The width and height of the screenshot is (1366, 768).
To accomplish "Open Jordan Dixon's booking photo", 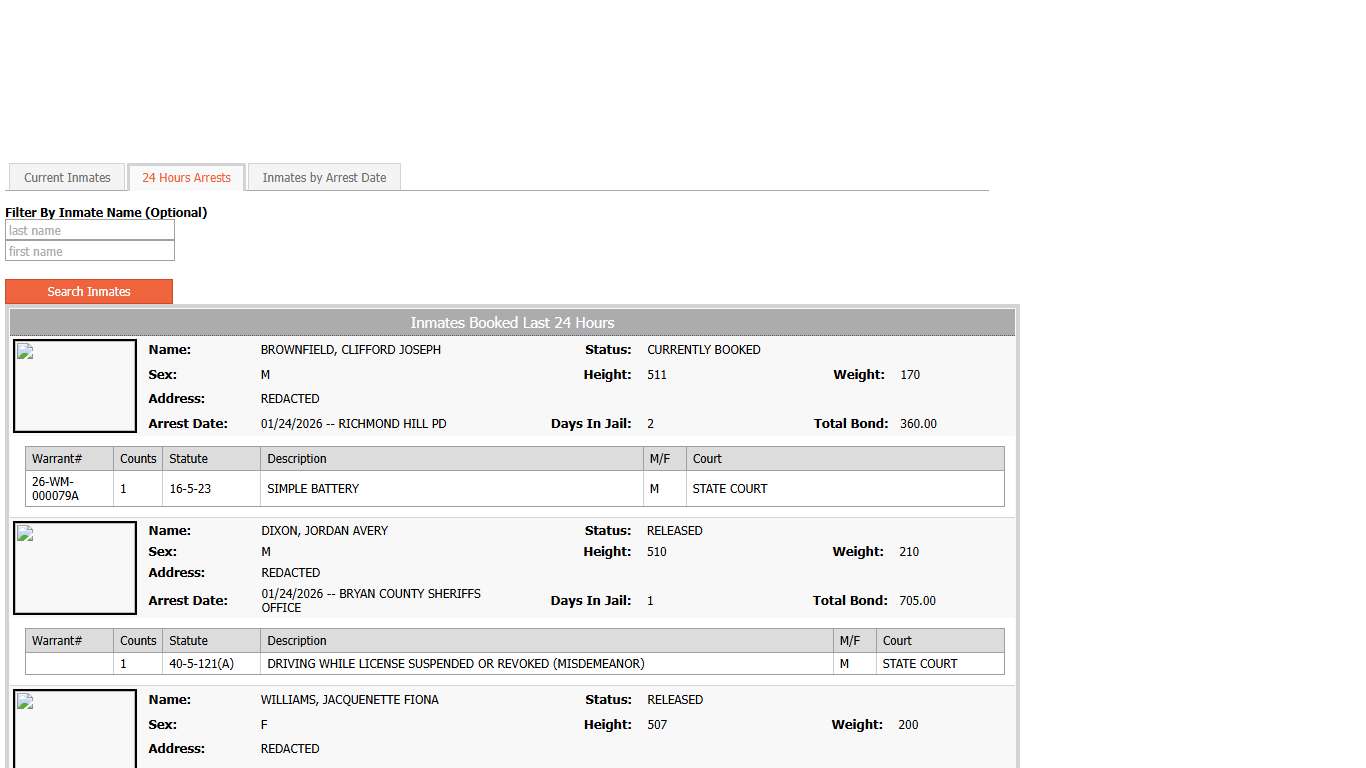I will point(75,568).
